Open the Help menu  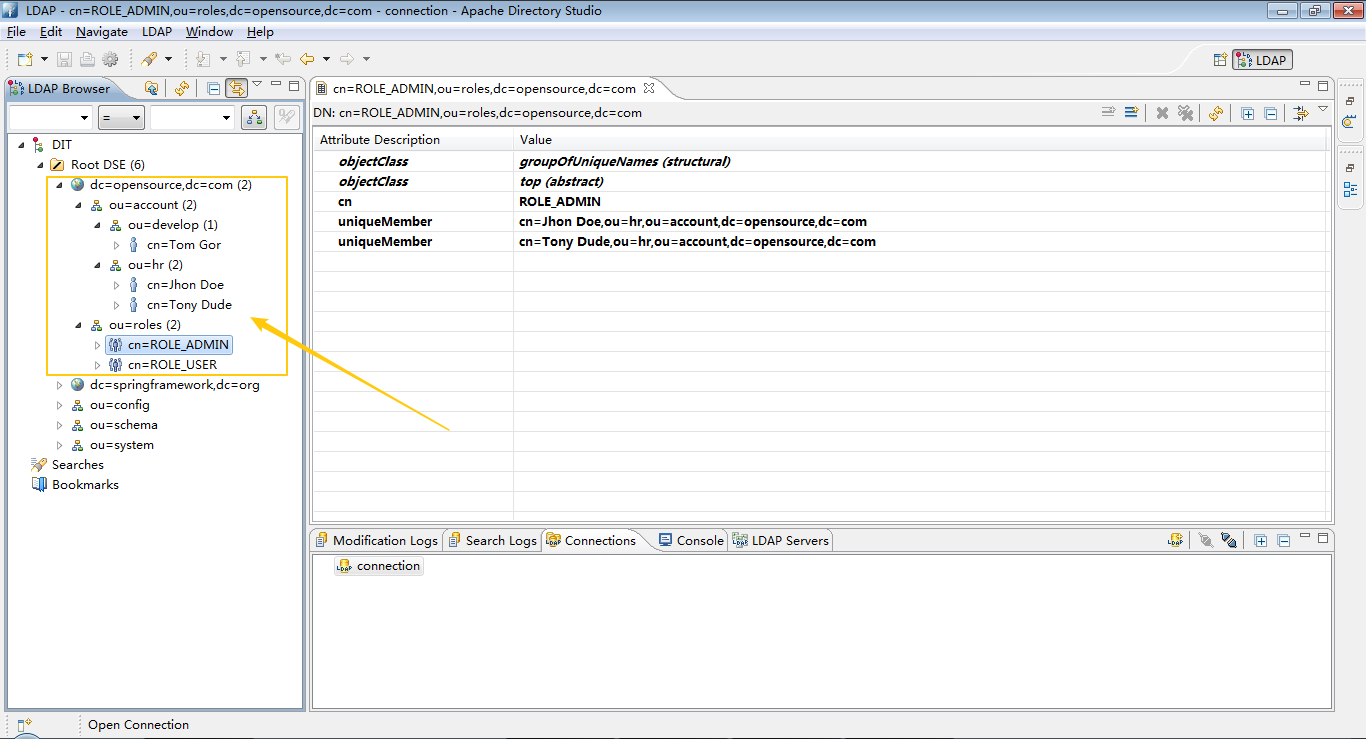point(260,32)
